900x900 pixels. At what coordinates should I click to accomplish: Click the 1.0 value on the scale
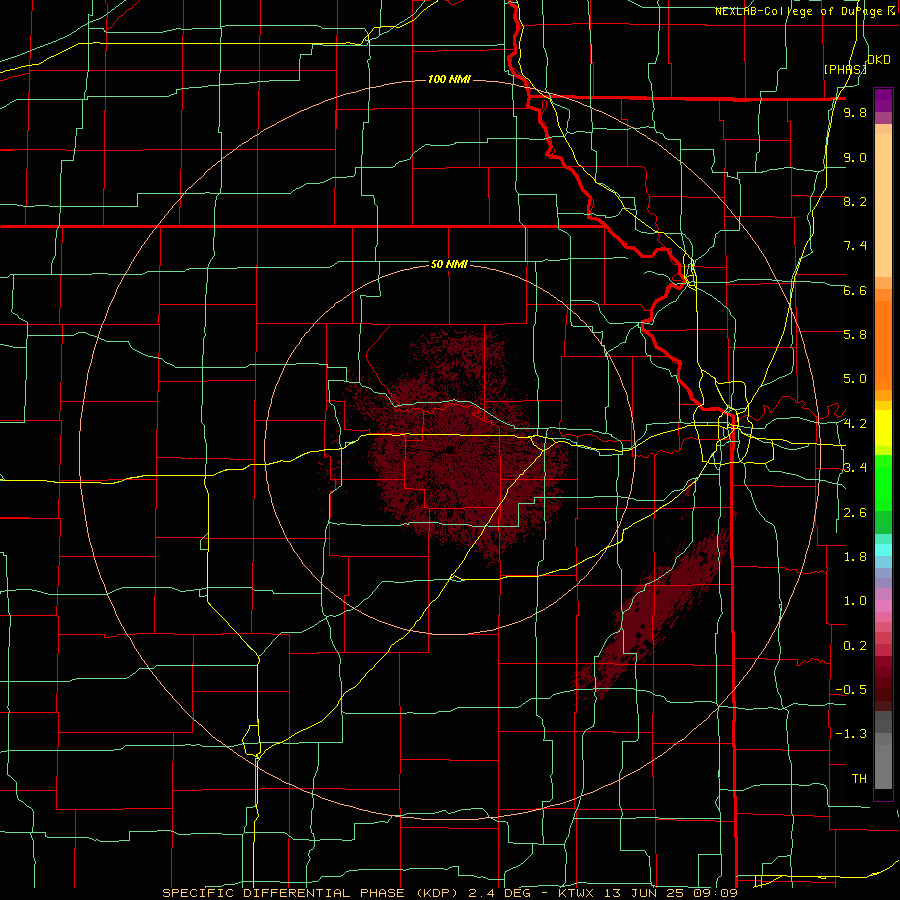[x=855, y=601]
